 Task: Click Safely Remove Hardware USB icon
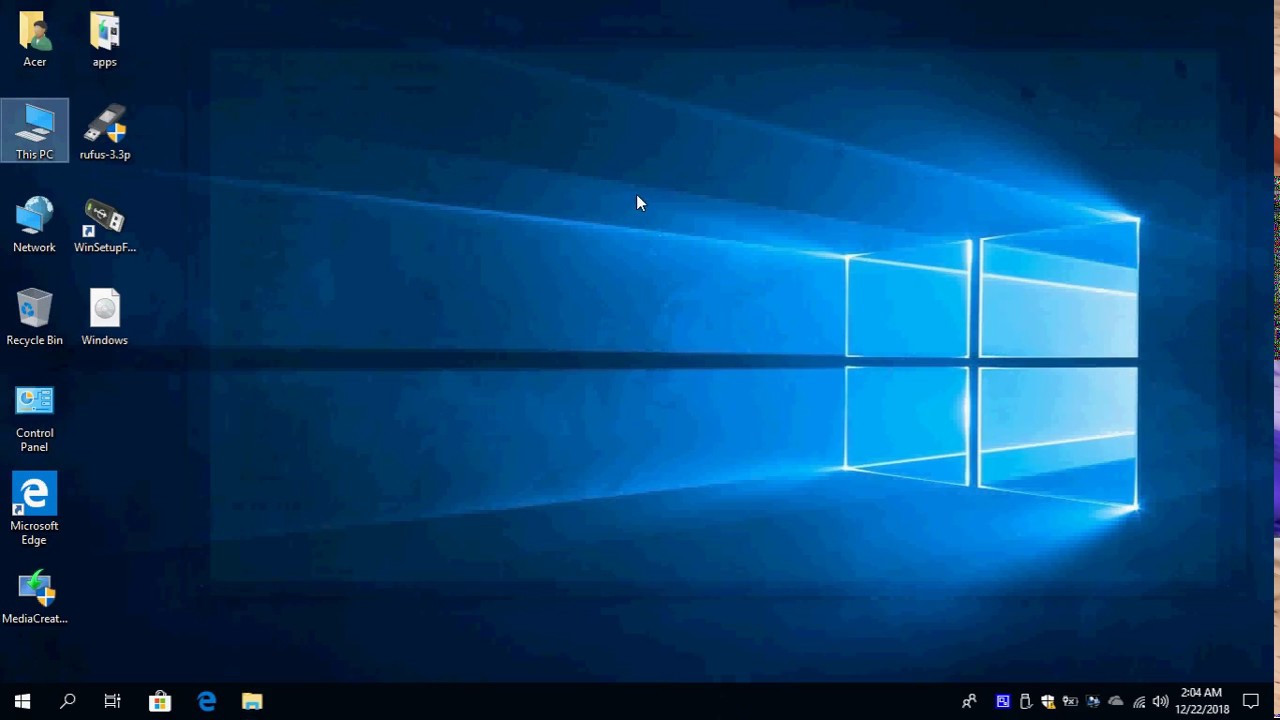click(1025, 701)
